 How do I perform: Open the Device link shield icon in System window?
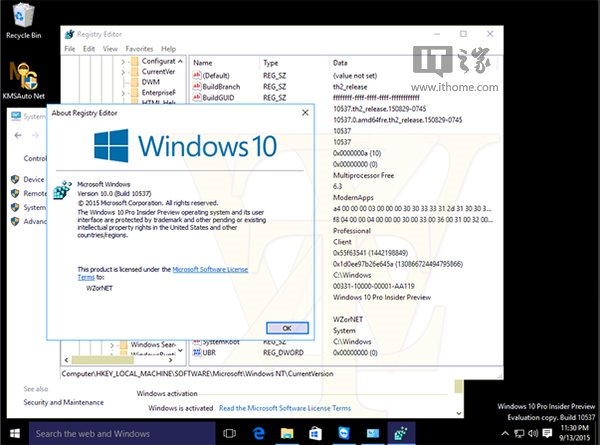15,179
